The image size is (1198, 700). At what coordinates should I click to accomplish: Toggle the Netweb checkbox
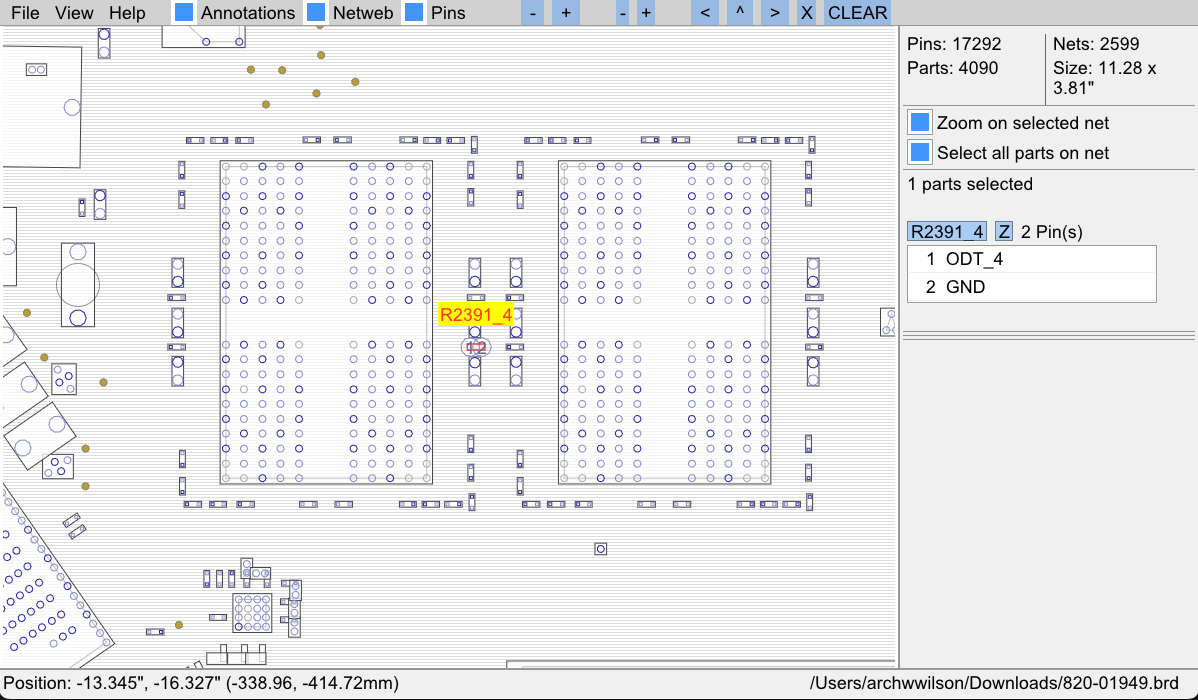coord(316,12)
